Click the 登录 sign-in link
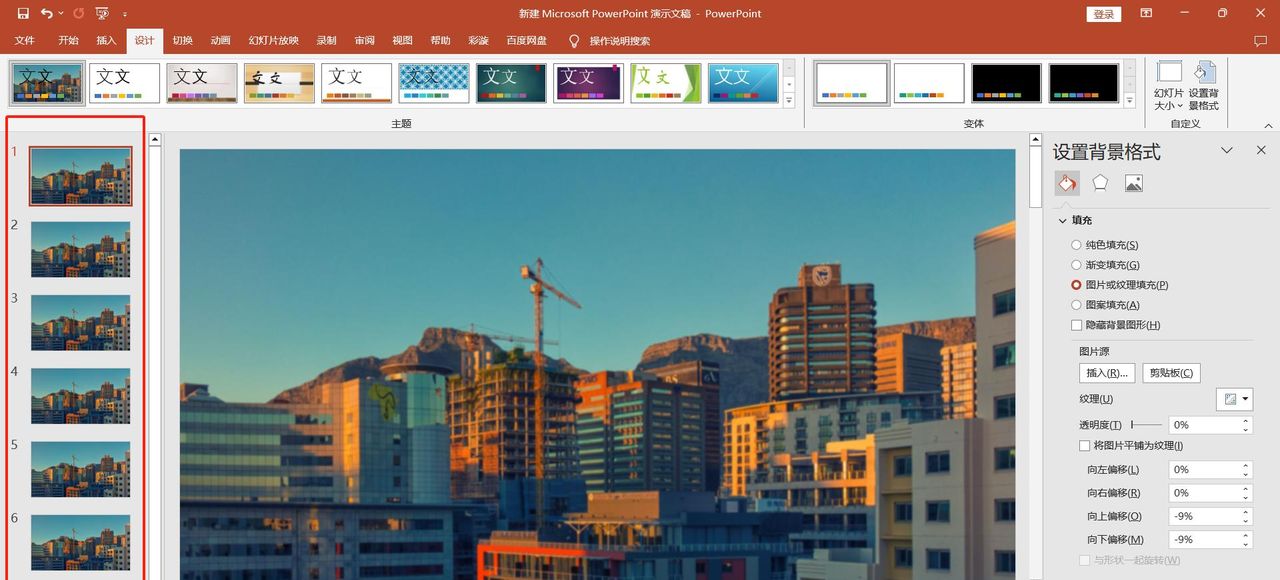The height and width of the screenshot is (580, 1280). pos(1103,14)
